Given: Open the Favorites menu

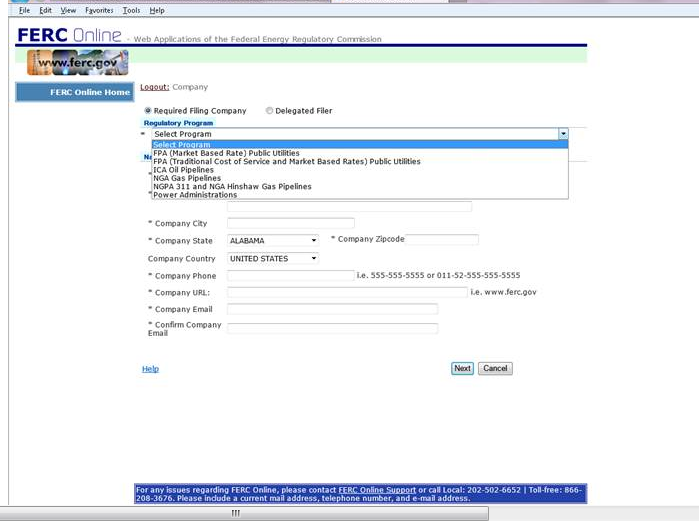Looking at the screenshot, I should coord(99,10).
